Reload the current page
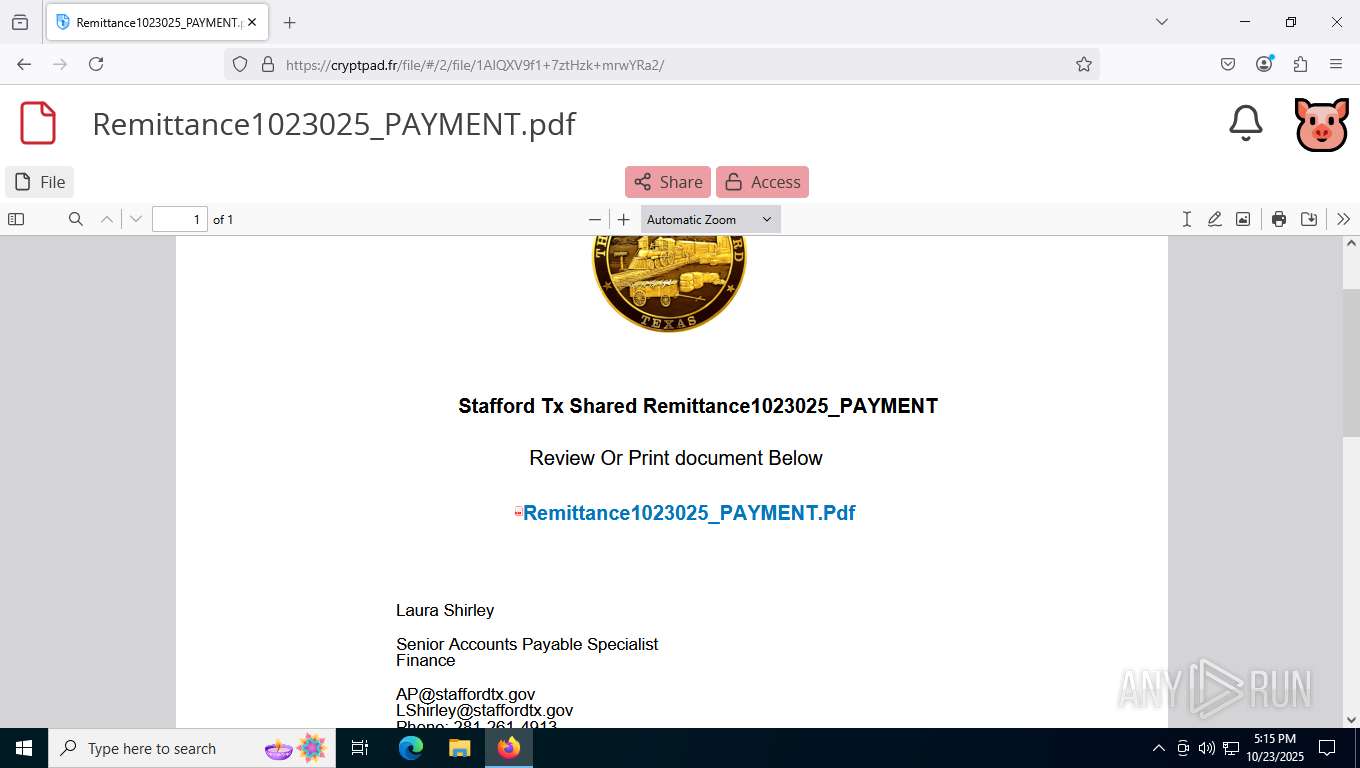The height and width of the screenshot is (768, 1360). (x=96, y=64)
